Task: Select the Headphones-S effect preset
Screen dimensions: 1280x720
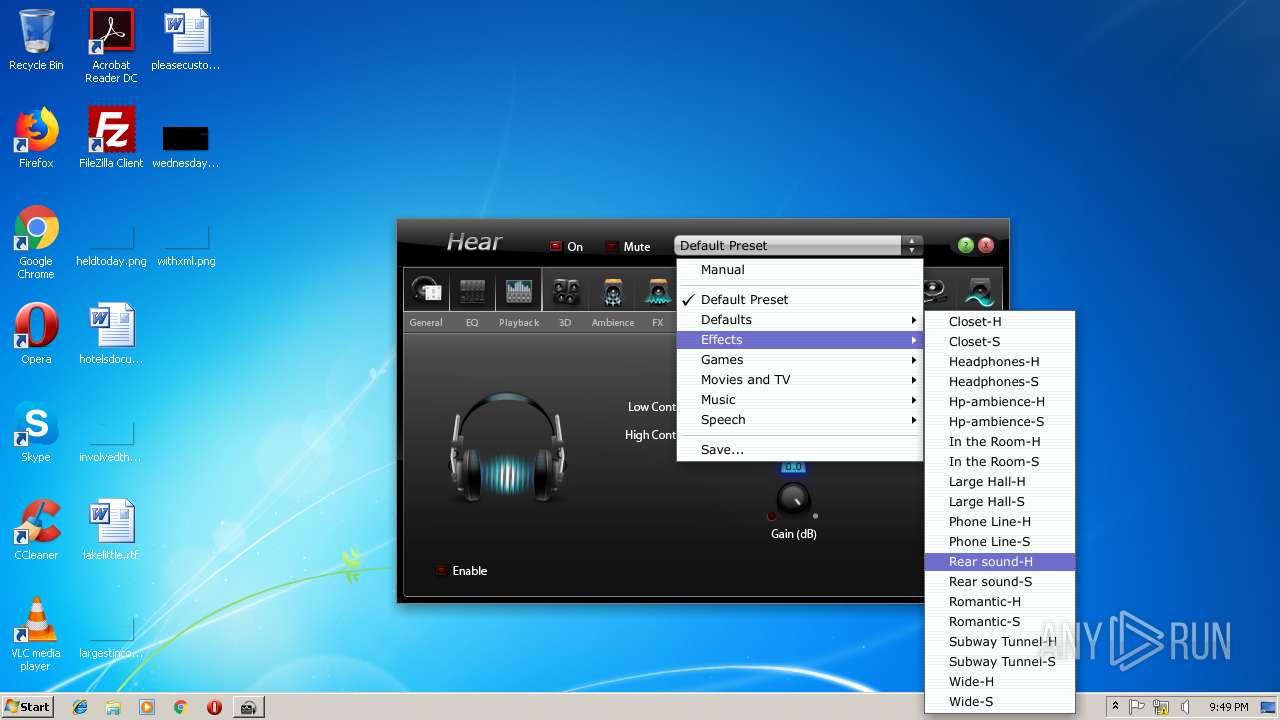Action: pyautogui.click(x=999, y=382)
